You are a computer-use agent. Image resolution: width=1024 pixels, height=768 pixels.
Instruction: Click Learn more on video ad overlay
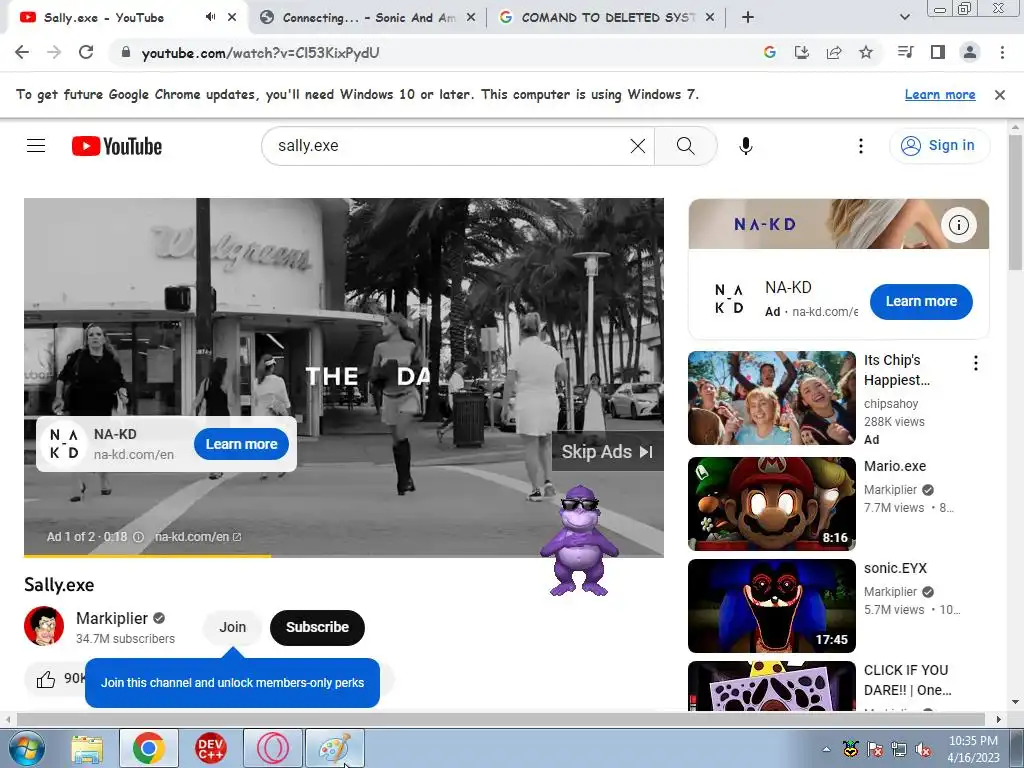[241, 444]
